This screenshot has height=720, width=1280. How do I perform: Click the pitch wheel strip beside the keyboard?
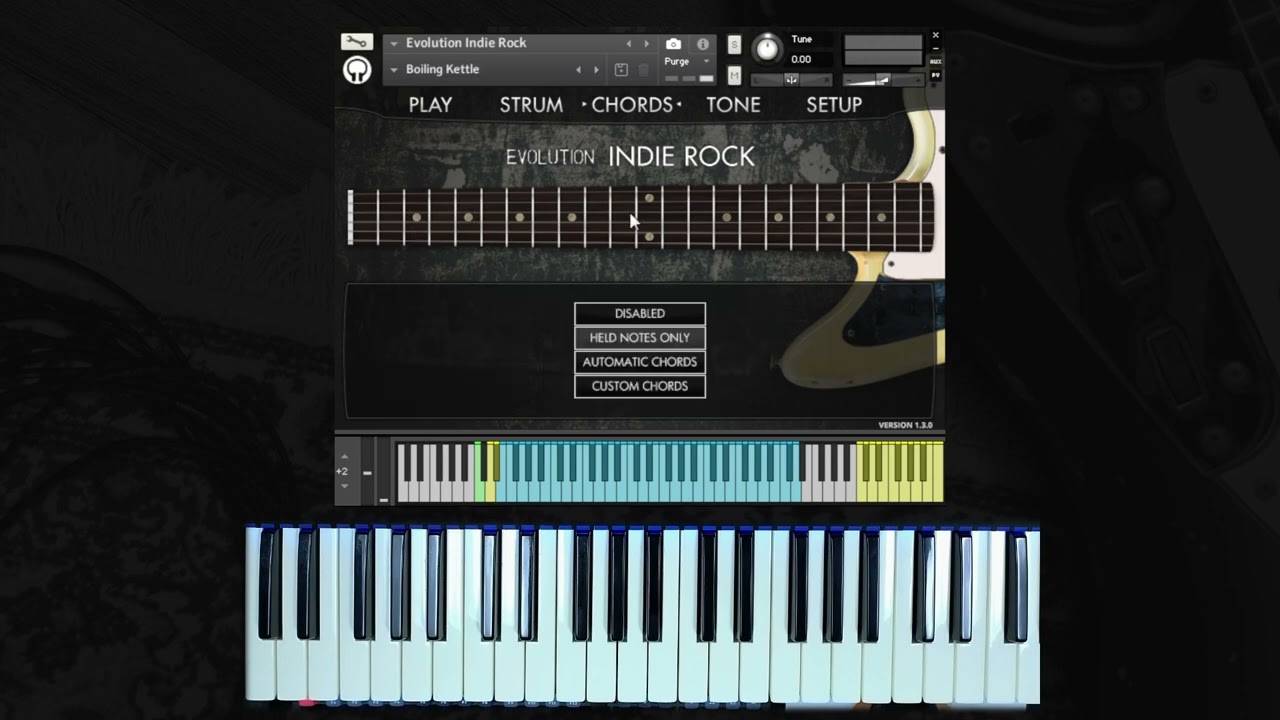pyautogui.click(x=367, y=472)
